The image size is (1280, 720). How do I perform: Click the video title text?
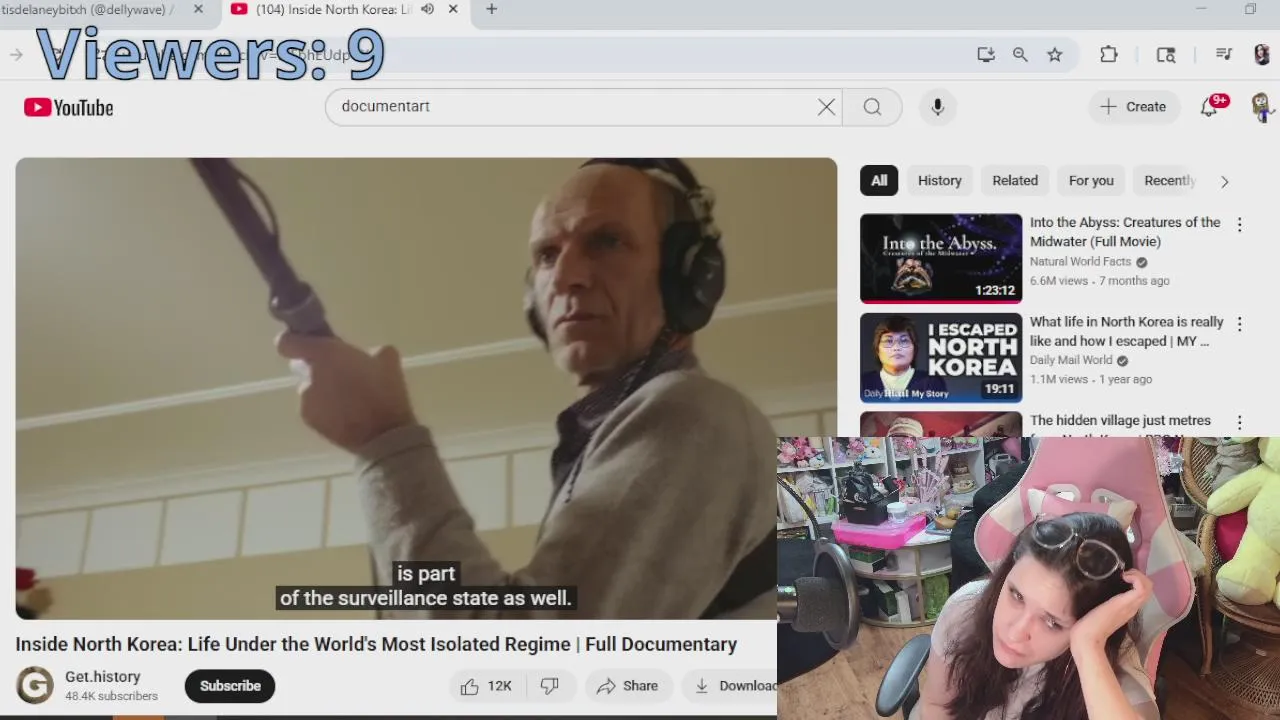(376, 645)
